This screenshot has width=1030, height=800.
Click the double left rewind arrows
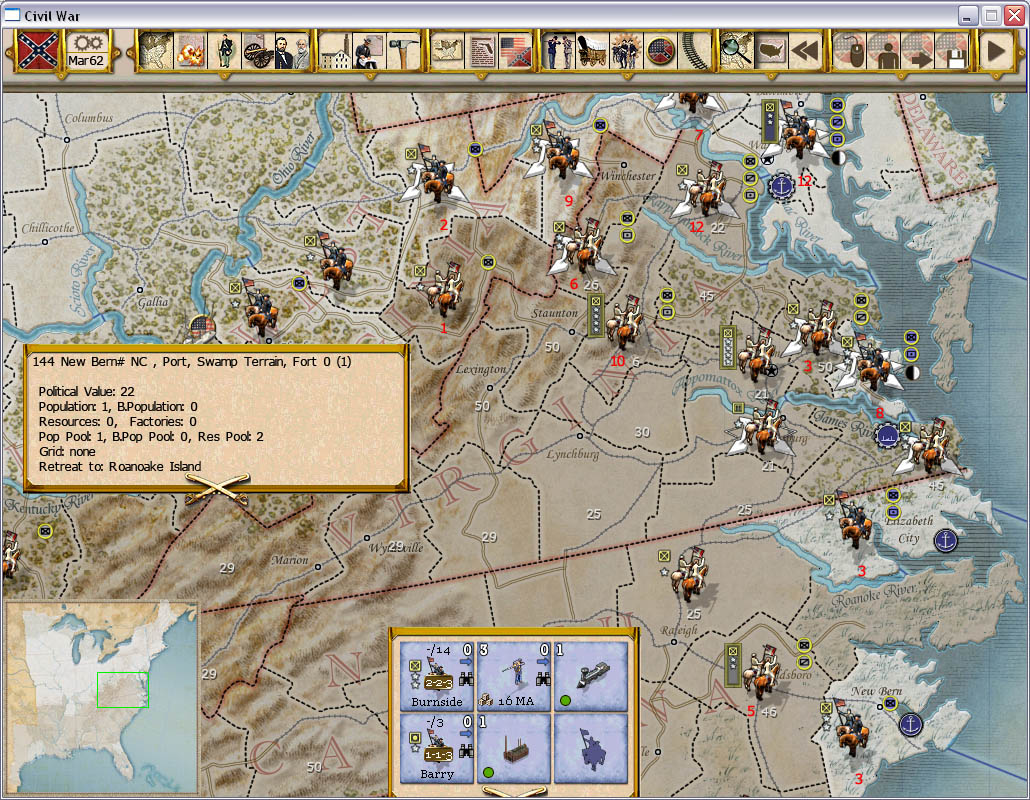point(805,51)
